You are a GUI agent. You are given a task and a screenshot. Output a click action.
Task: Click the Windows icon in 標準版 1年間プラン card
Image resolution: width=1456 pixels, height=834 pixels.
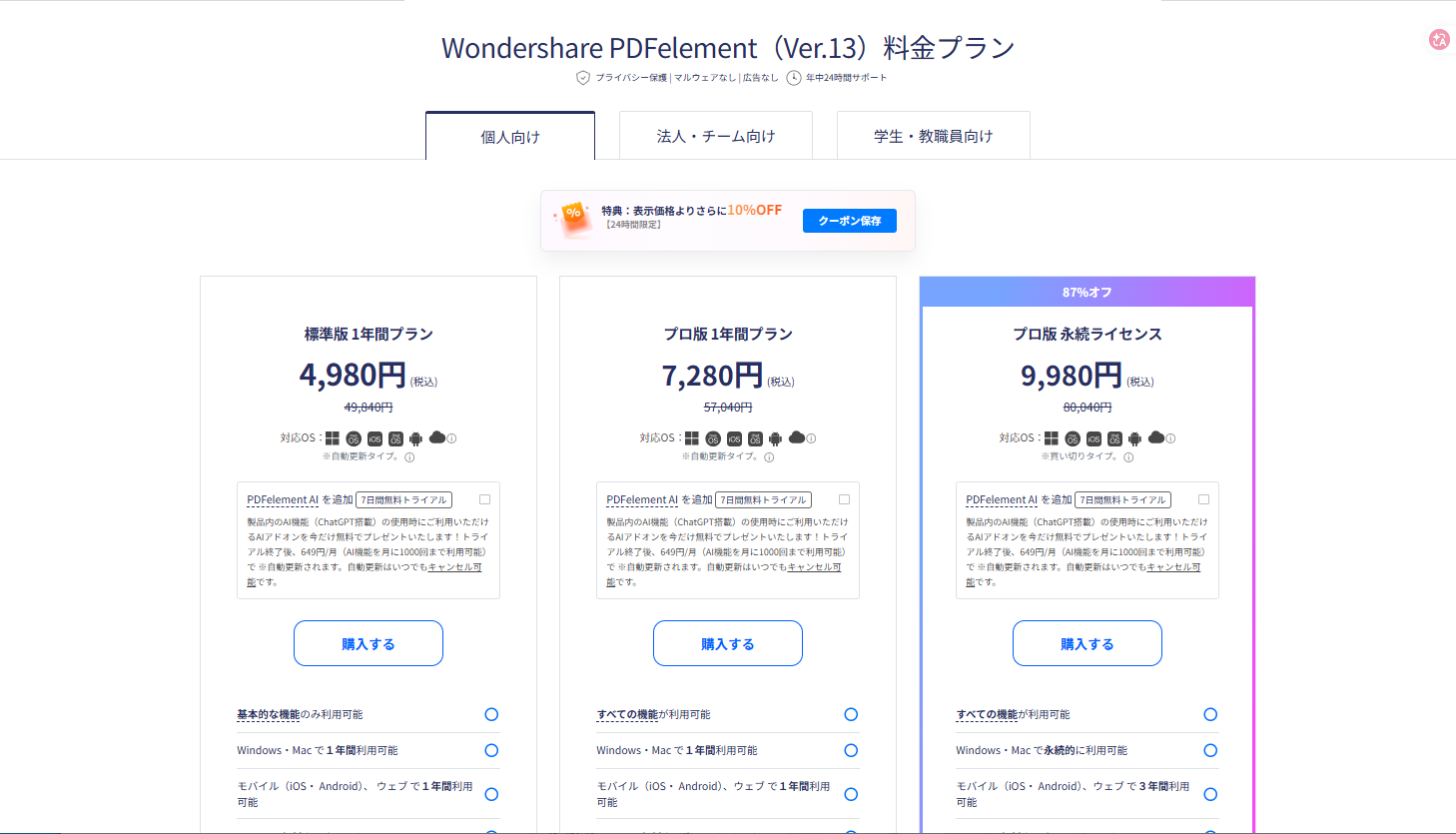tap(333, 438)
